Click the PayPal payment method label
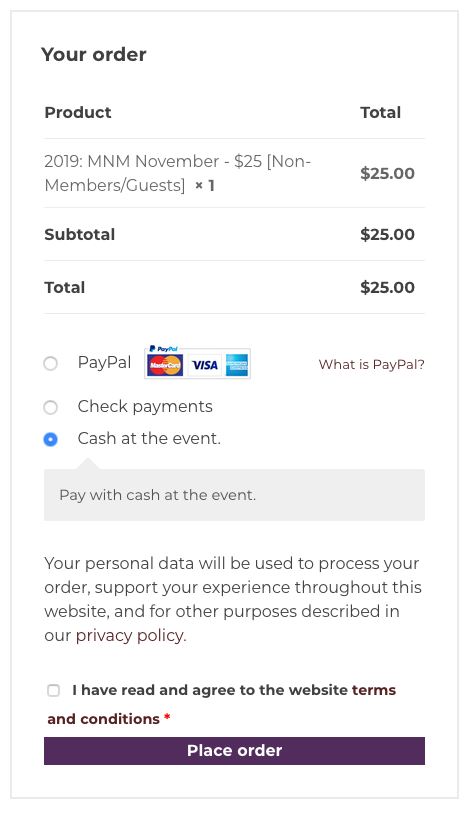The image size is (470, 814). click(104, 362)
